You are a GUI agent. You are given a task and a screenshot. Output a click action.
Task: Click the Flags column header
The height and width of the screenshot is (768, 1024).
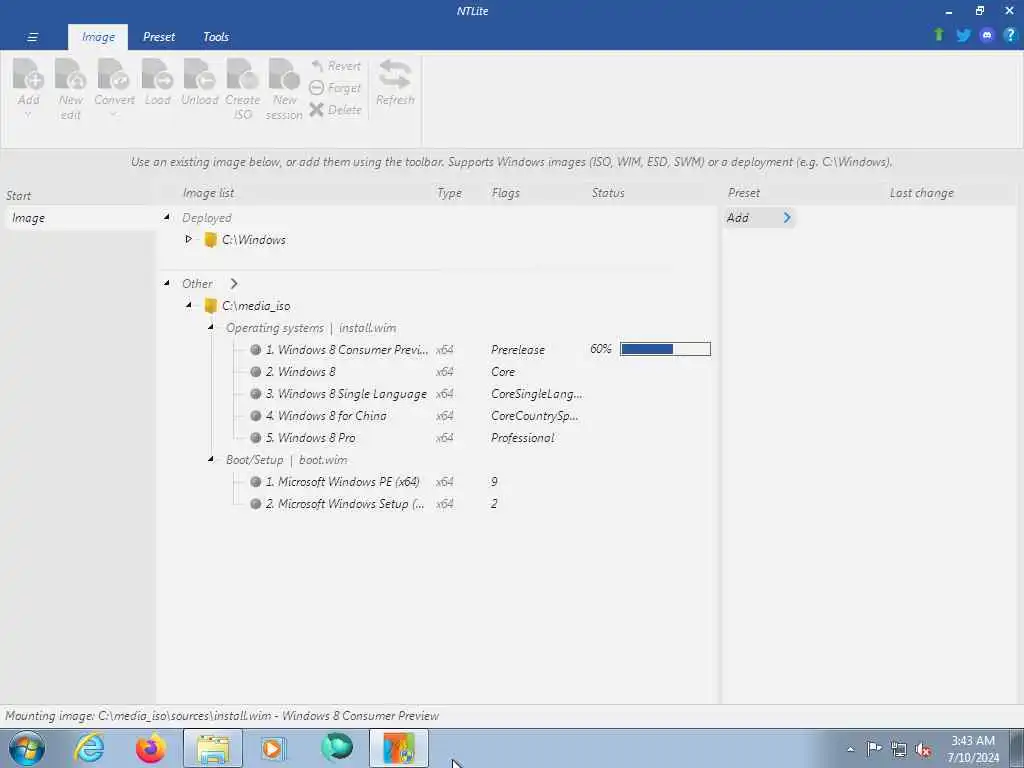(x=505, y=193)
